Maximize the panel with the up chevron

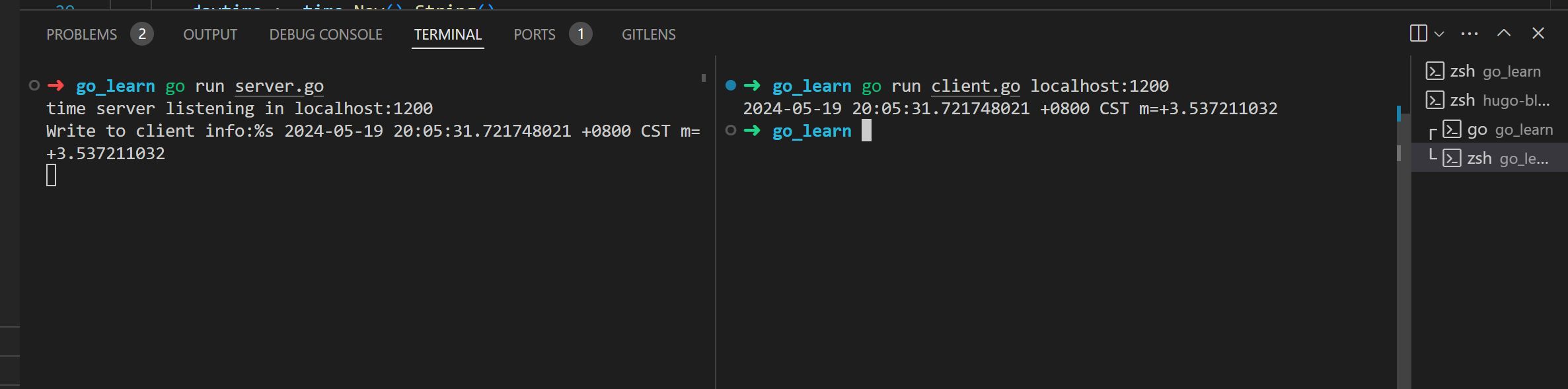click(1504, 34)
